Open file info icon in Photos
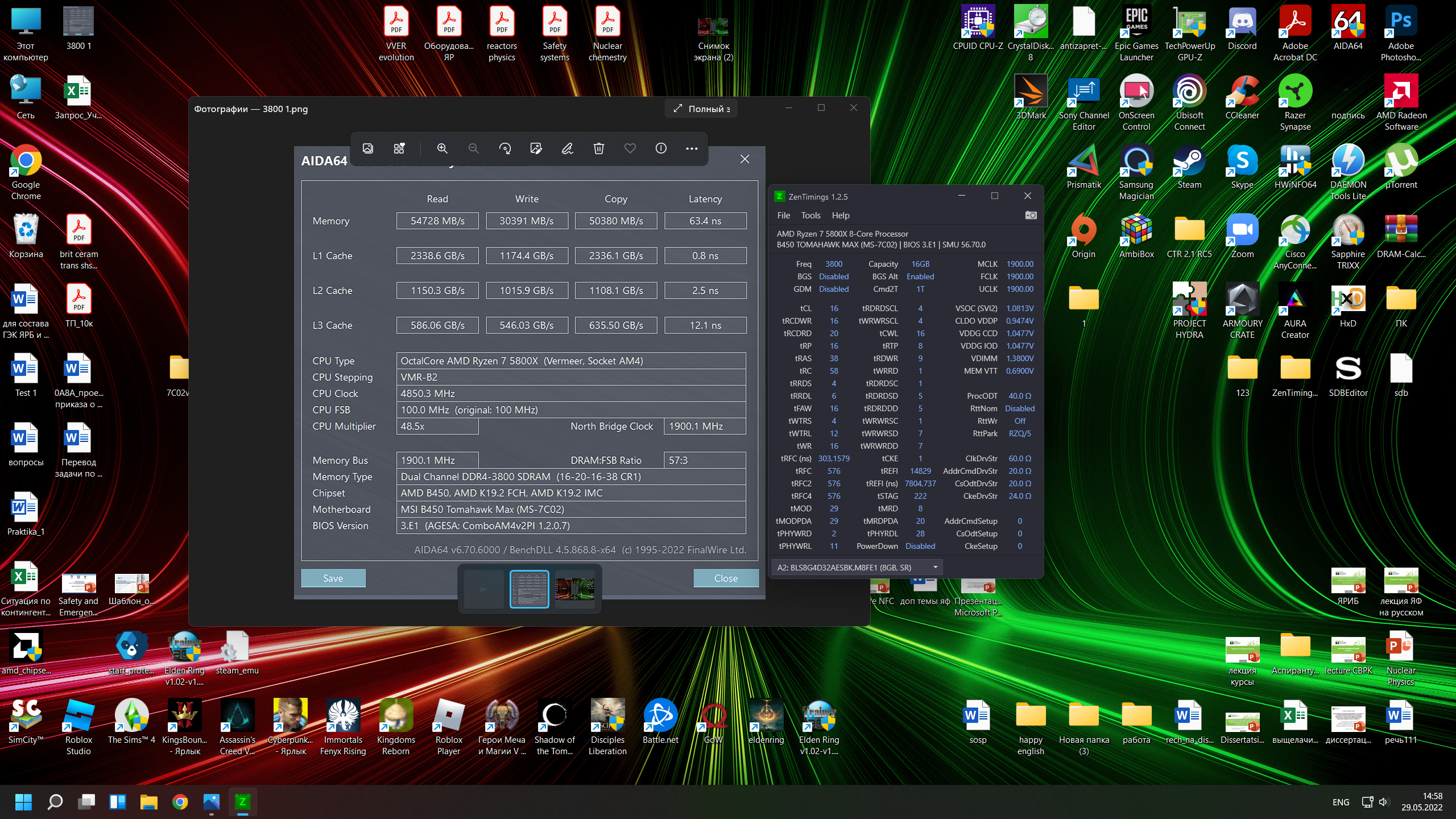 661,148
